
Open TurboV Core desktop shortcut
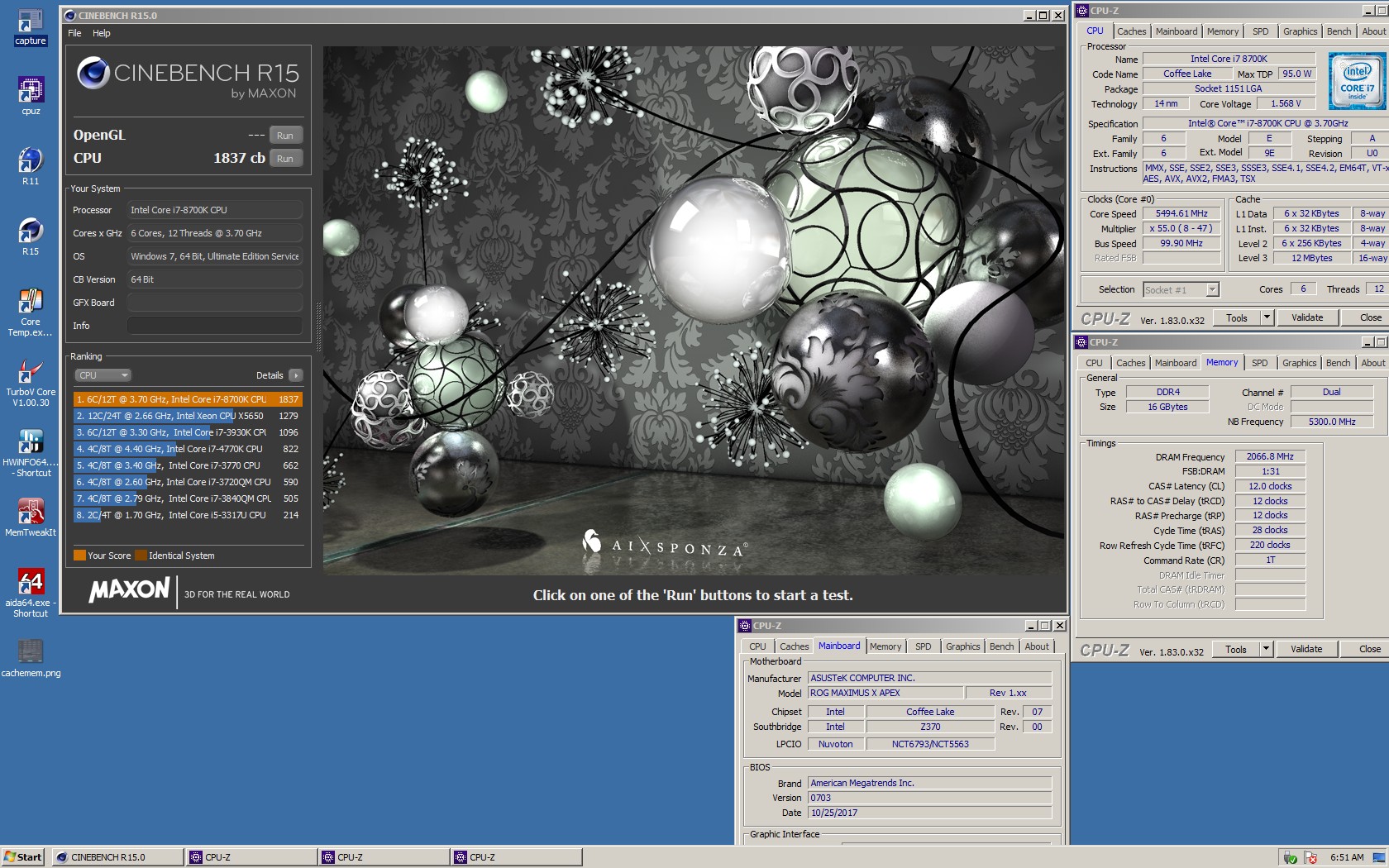coord(31,373)
